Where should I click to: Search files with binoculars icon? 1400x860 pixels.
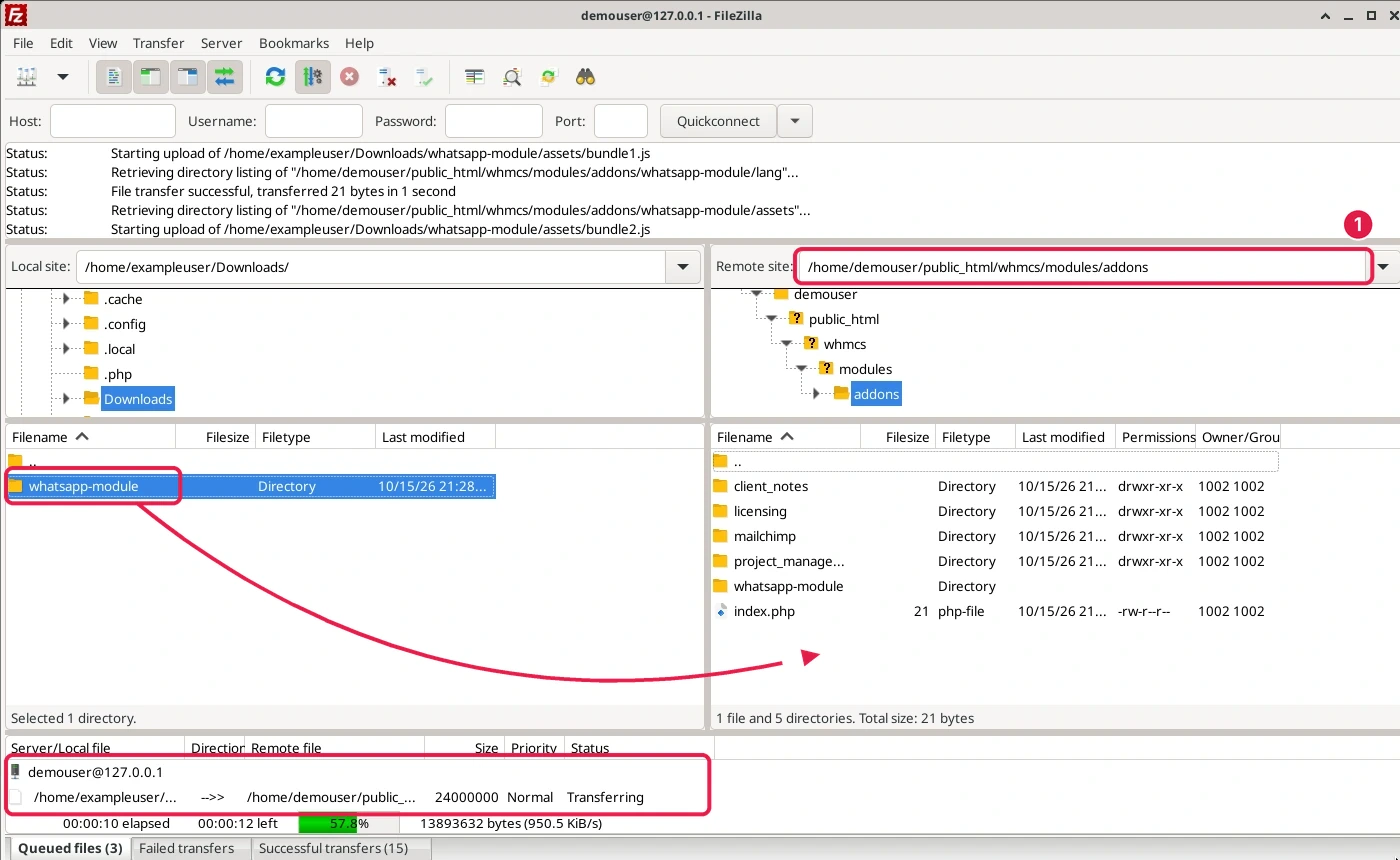coord(586,77)
